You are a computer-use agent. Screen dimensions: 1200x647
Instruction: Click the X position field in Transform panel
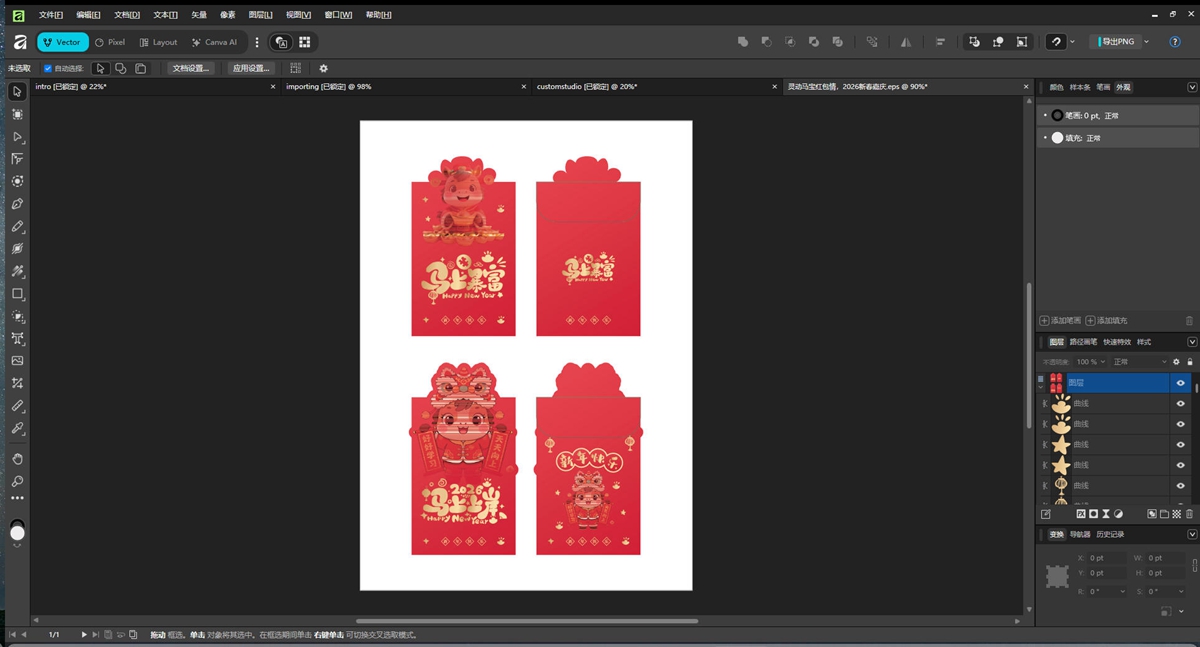(x=1107, y=558)
